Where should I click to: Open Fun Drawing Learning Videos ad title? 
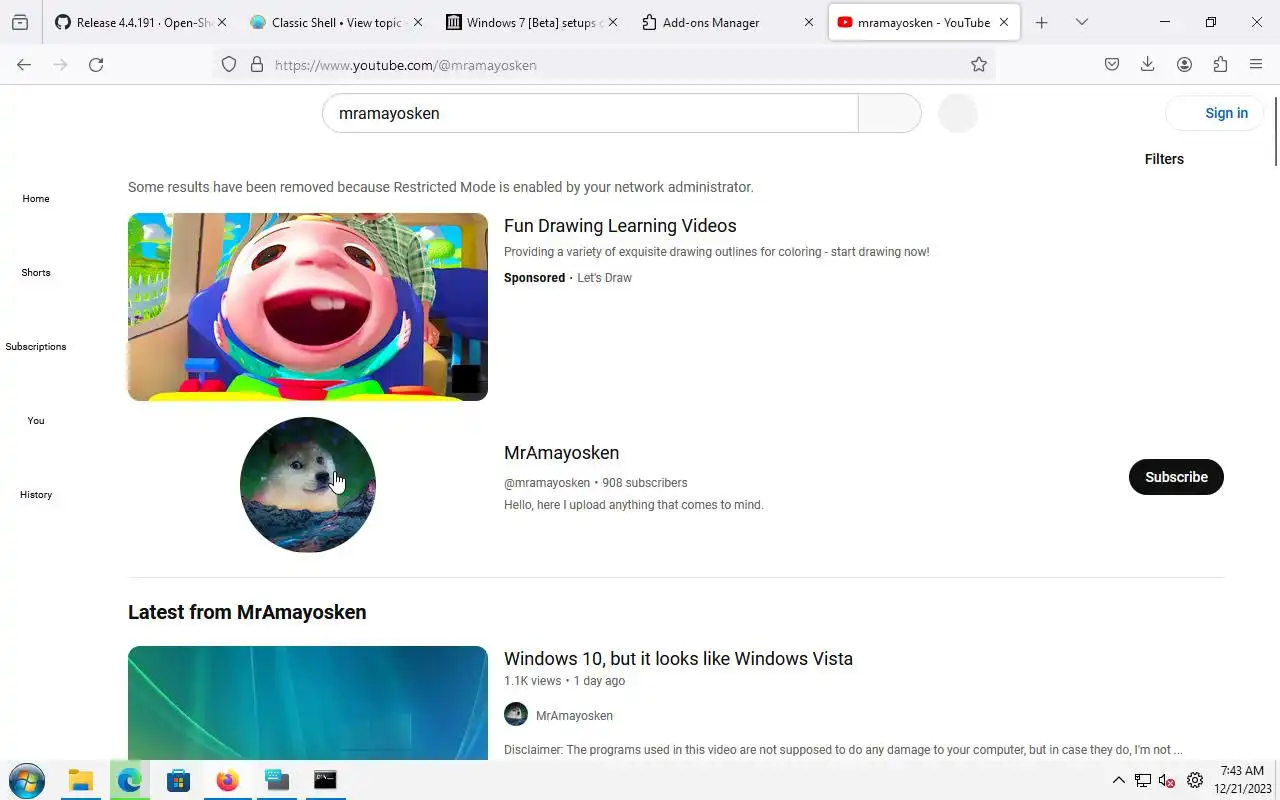click(620, 226)
